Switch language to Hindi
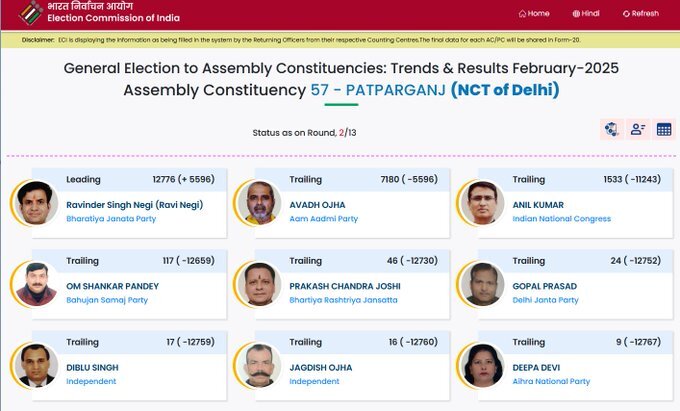The width and height of the screenshot is (680, 411). click(x=586, y=13)
